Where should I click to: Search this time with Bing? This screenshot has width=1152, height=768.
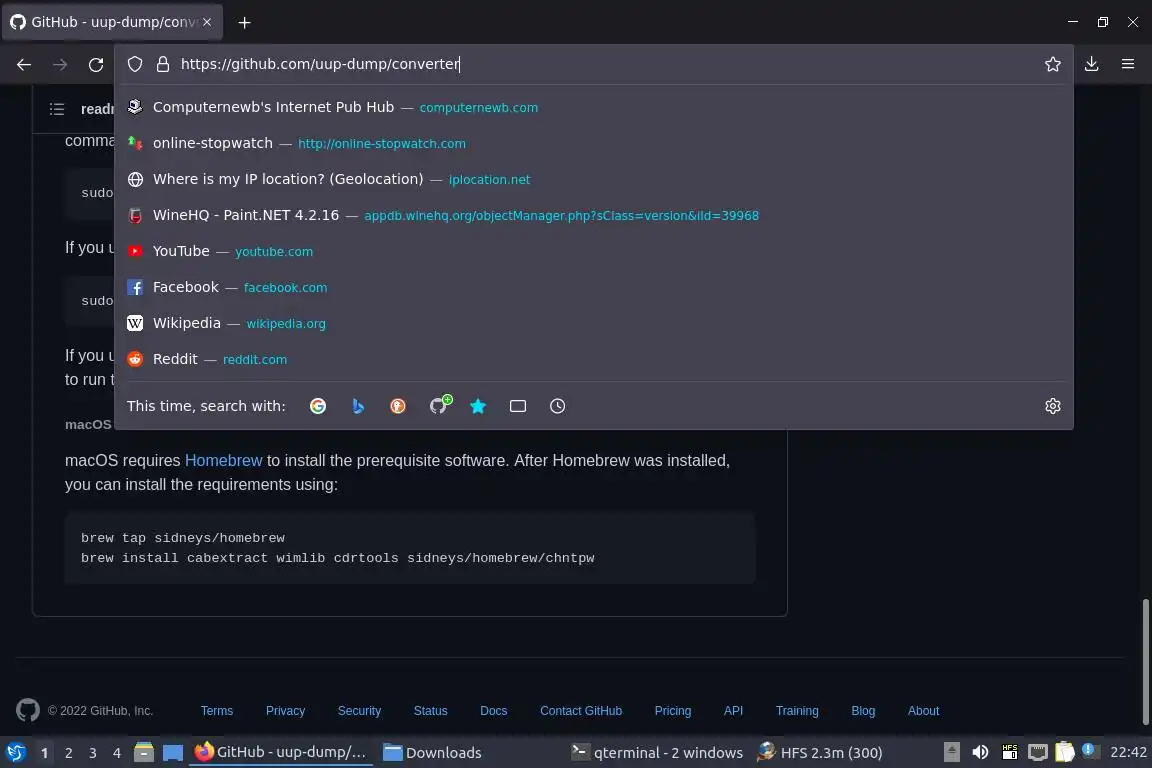358,406
